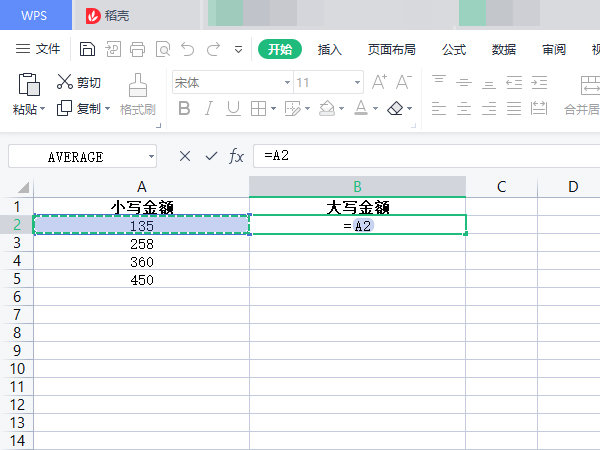Switch to the 数据 tab

tap(504, 49)
